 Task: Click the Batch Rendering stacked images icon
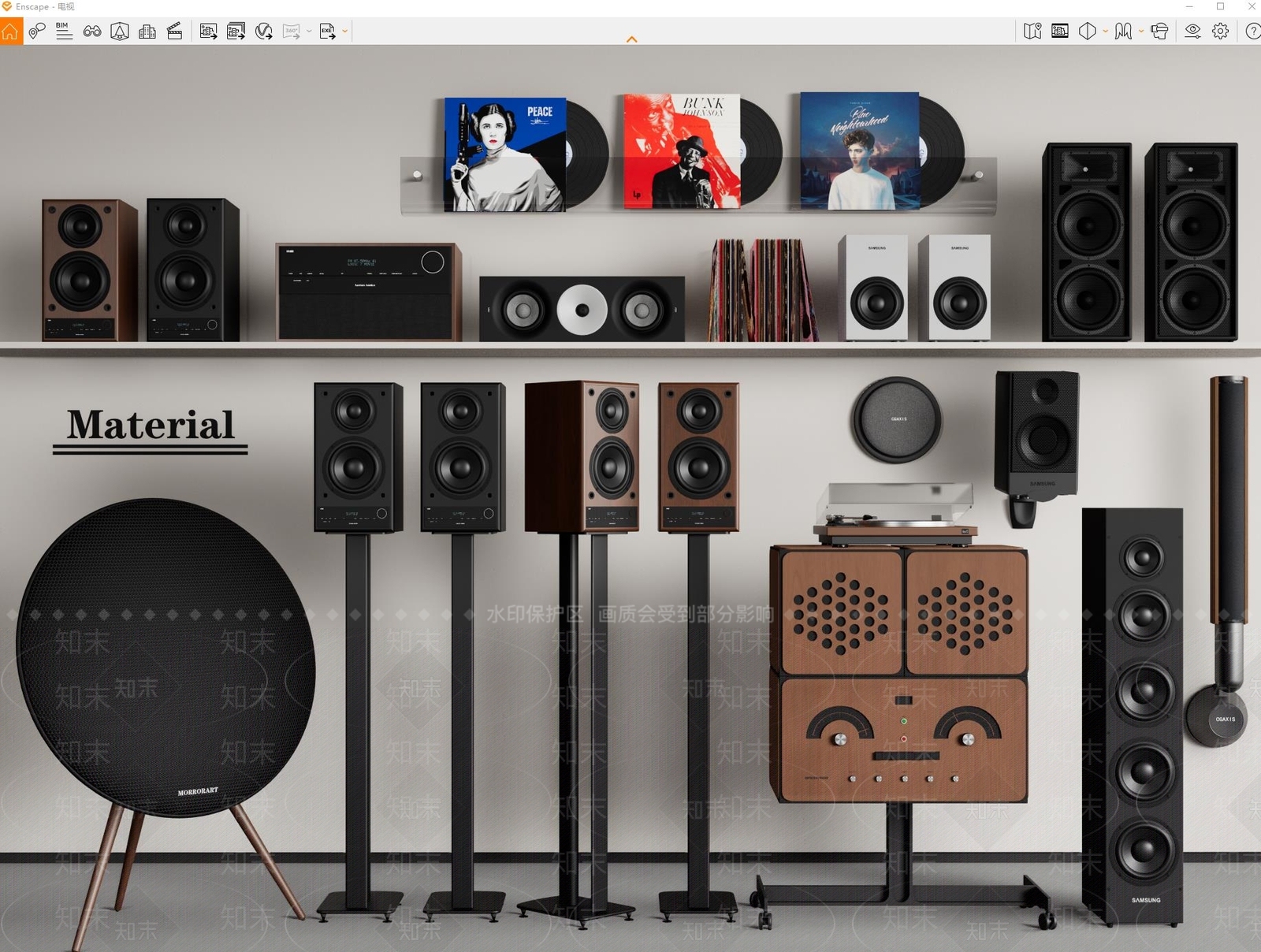coord(236,32)
